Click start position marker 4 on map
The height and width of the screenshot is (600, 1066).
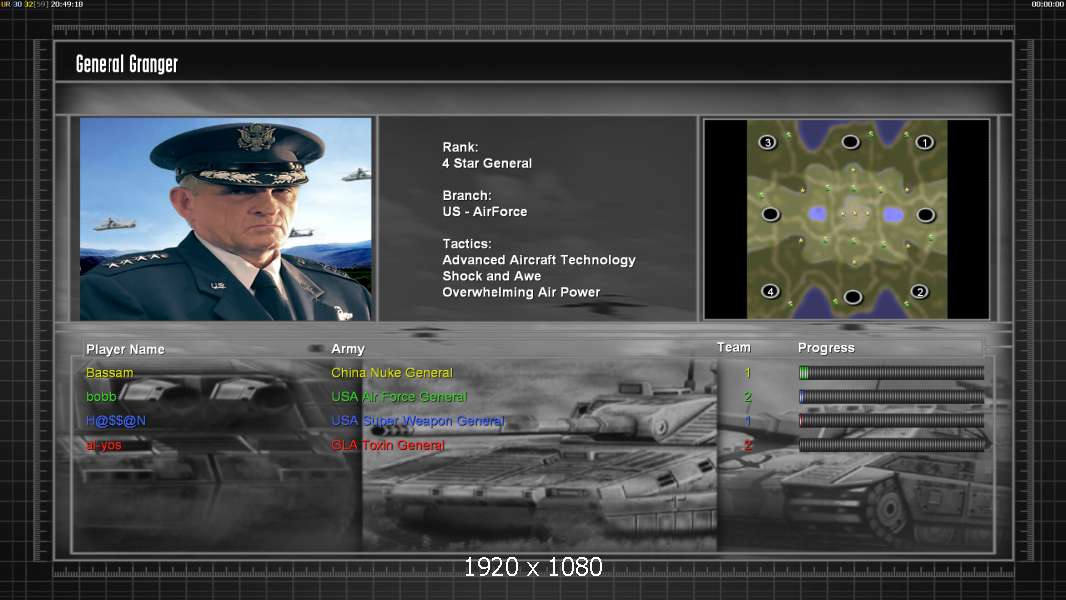770,292
